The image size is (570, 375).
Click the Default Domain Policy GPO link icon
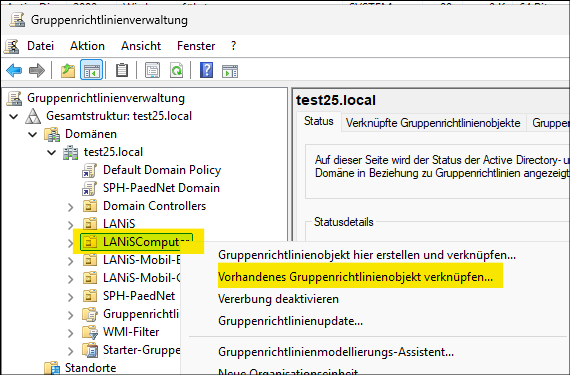pos(89,170)
